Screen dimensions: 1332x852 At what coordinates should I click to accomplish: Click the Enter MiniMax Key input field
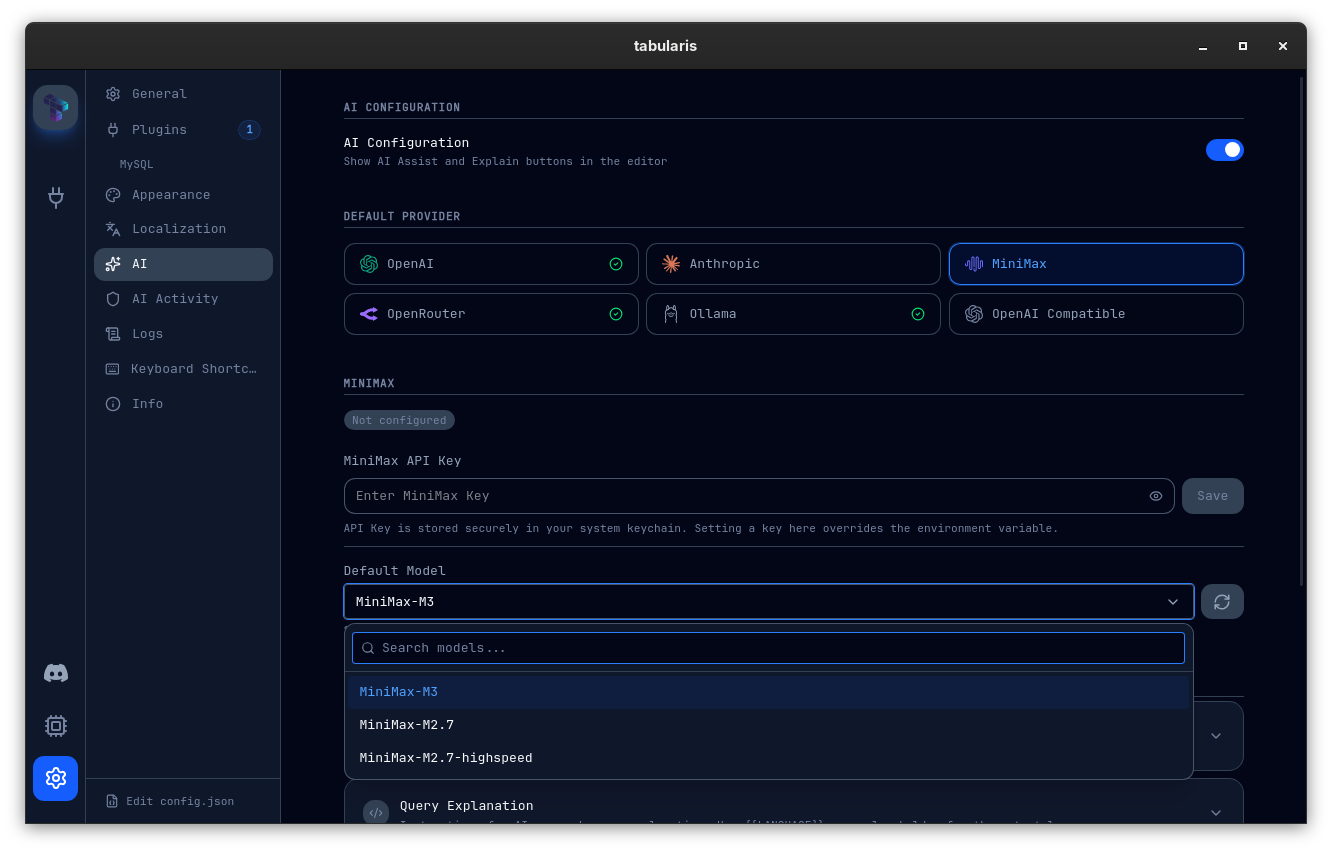click(x=758, y=496)
